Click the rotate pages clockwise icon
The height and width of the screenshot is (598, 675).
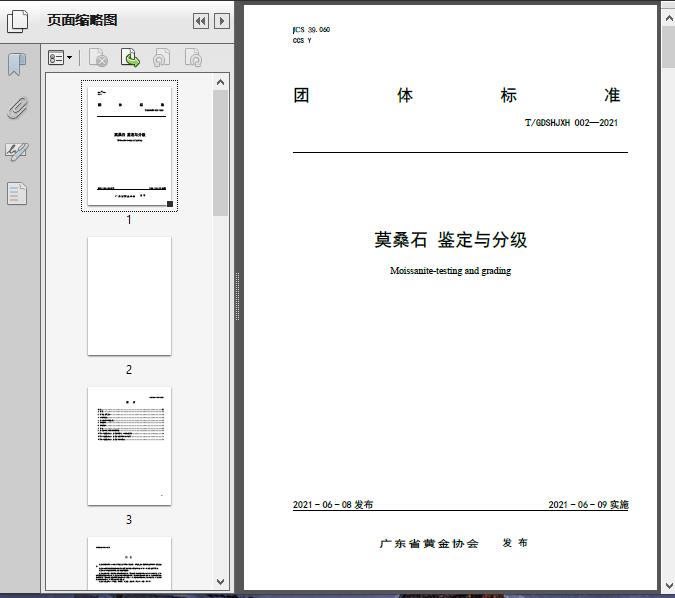(x=193, y=58)
